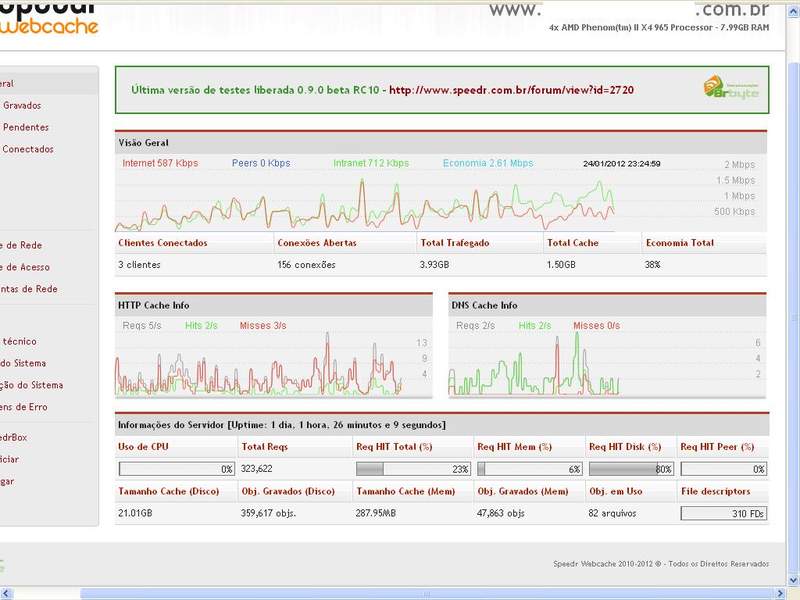Screen dimensions: 800x600
Task: Click the Brbyte logo icon in banner
Action: (x=731, y=87)
